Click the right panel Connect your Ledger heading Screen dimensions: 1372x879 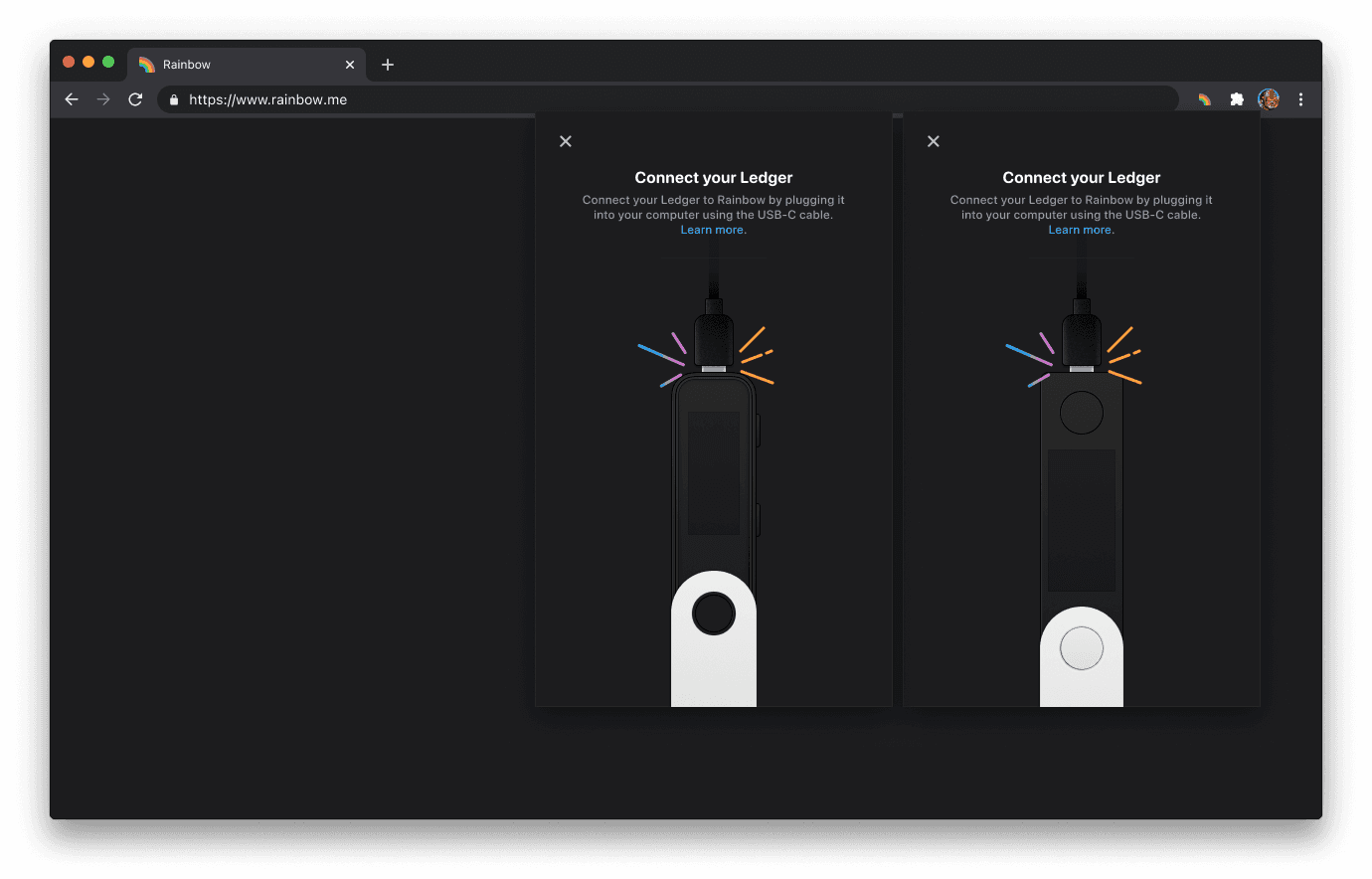point(1082,178)
